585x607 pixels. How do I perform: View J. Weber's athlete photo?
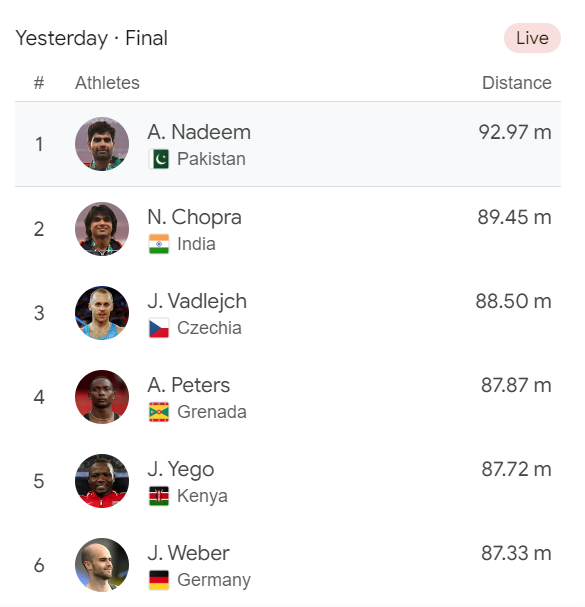[102, 565]
